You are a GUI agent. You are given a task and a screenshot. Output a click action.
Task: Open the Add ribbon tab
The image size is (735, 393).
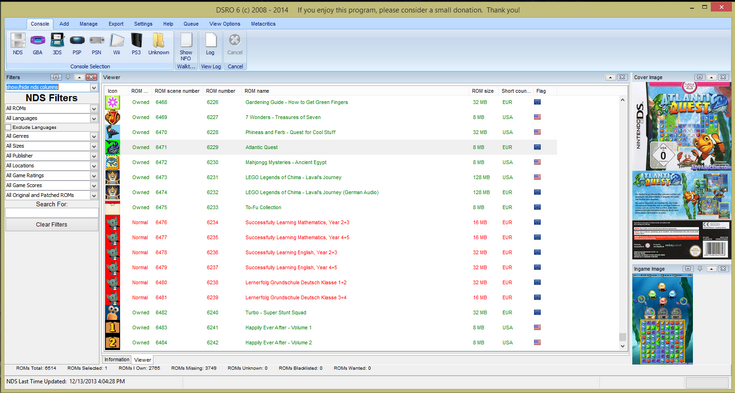click(x=64, y=24)
